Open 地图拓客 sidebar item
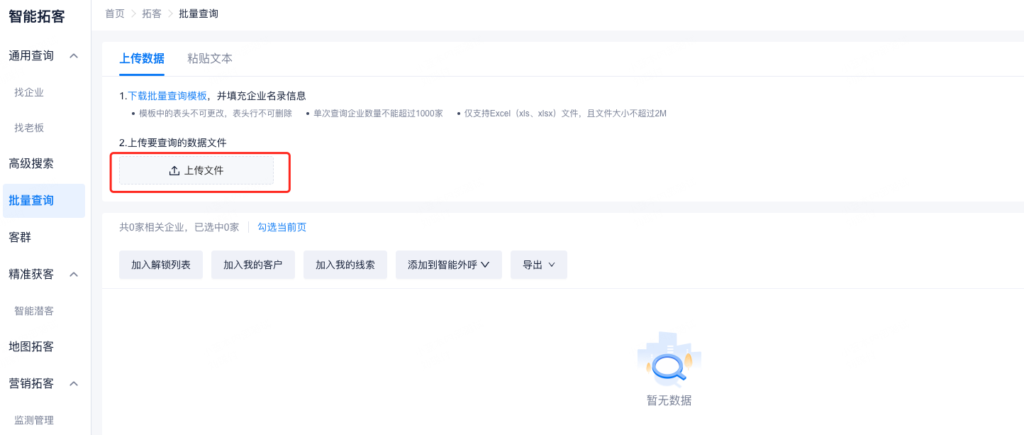 pyautogui.click(x=31, y=347)
